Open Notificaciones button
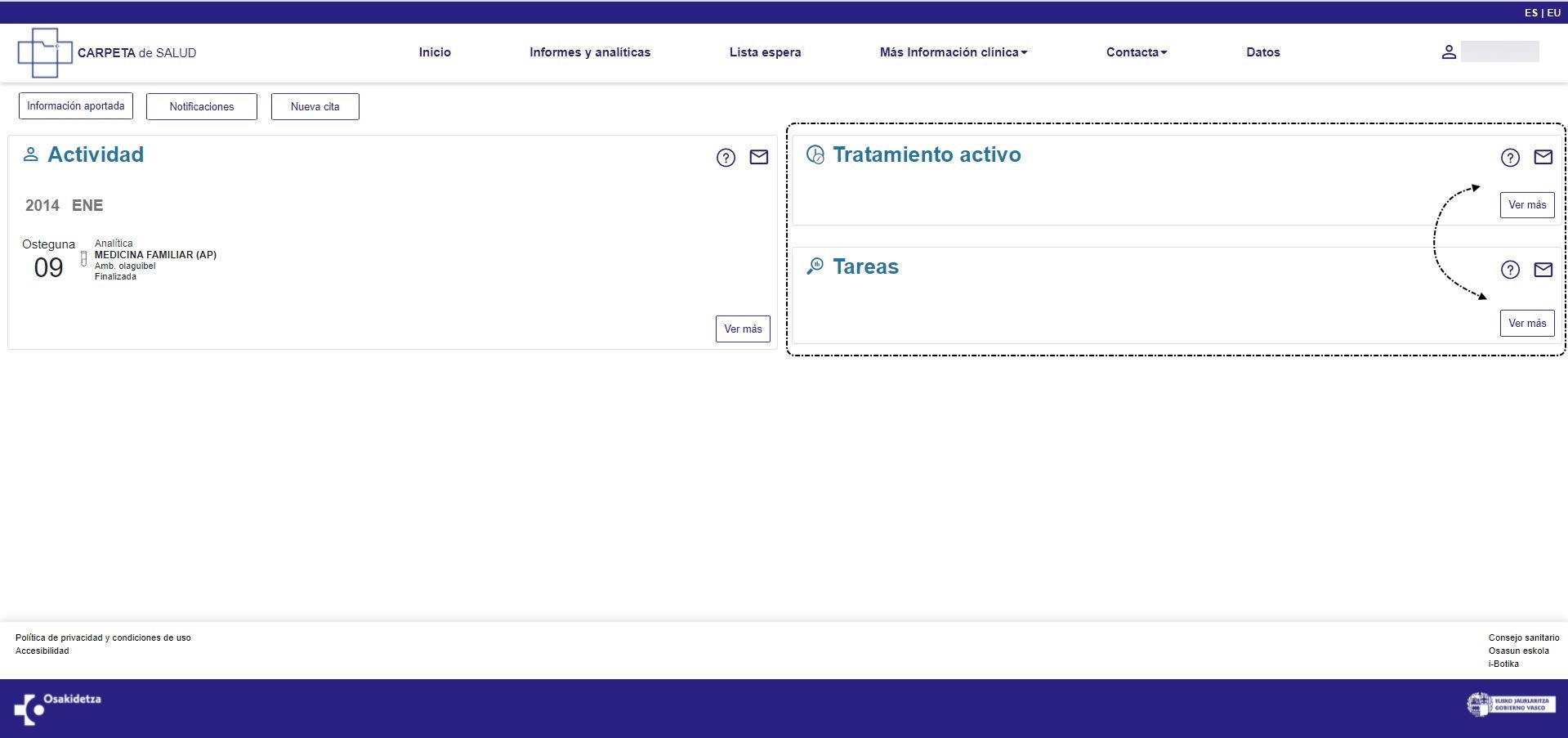This screenshot has height=738, width=1568. pyautogui.click(x=202, y=106)
